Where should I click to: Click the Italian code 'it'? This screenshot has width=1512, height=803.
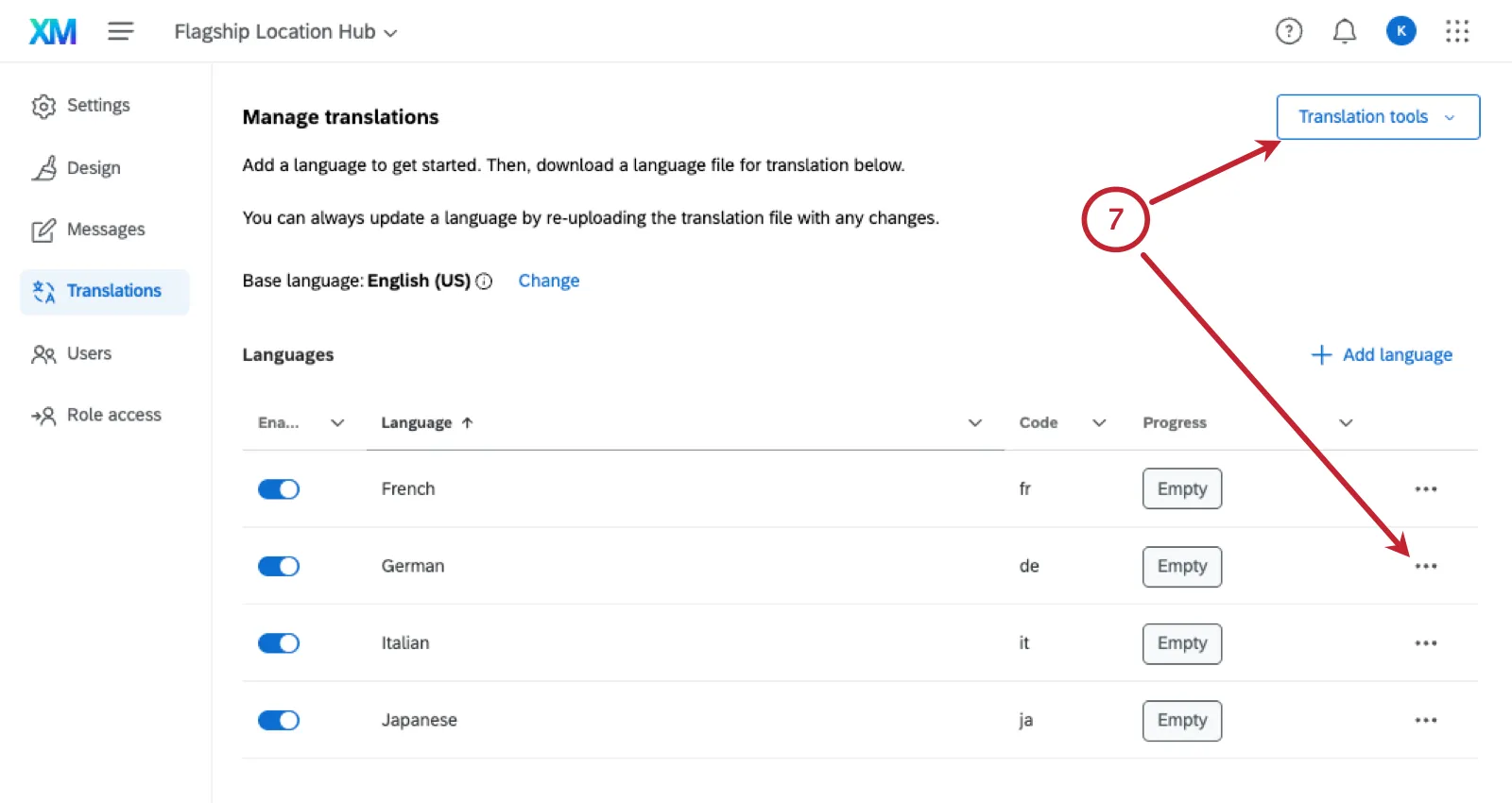tap(1024, 643)
